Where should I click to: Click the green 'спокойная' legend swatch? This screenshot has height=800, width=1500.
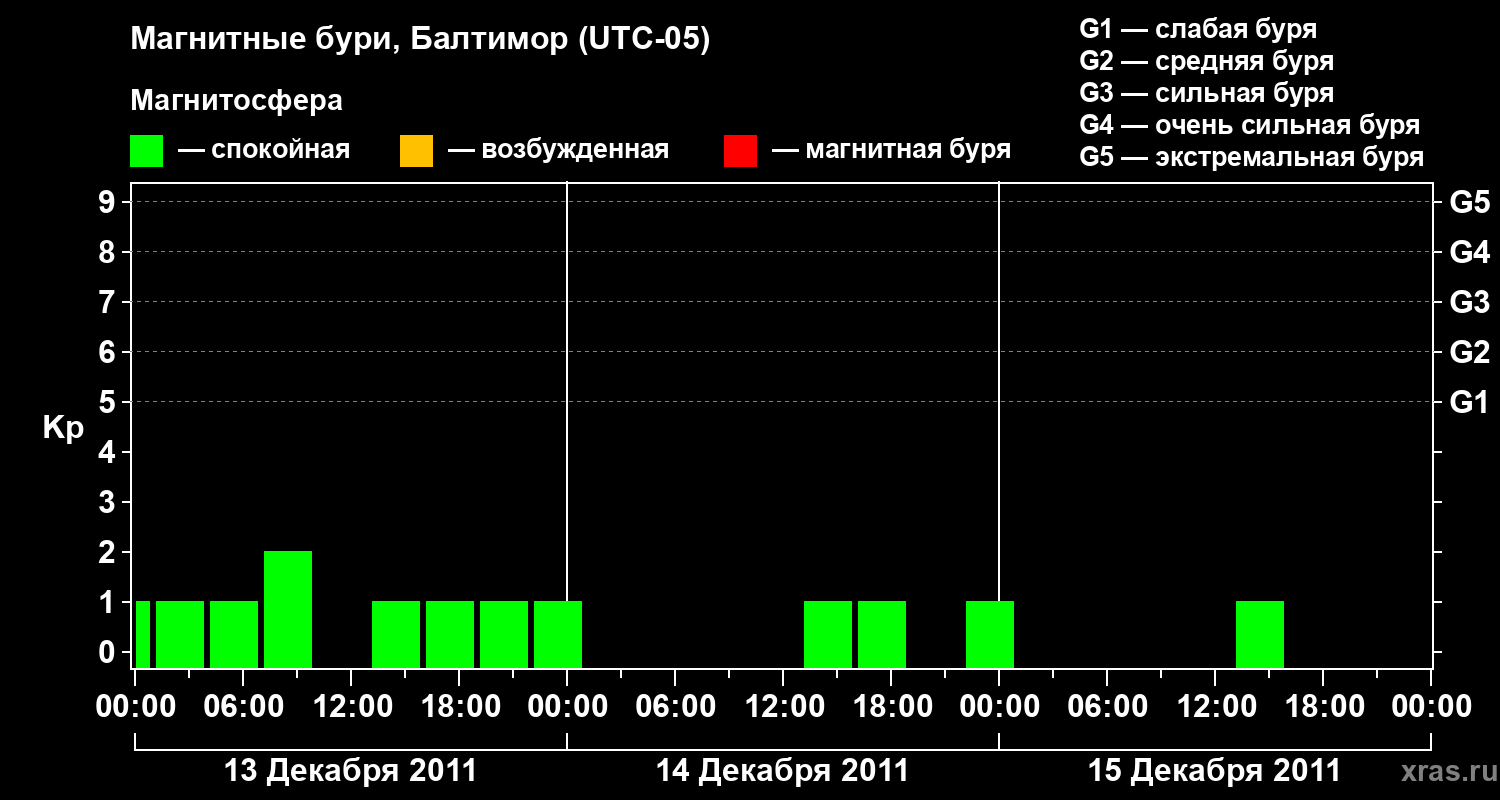pos(147,151)
